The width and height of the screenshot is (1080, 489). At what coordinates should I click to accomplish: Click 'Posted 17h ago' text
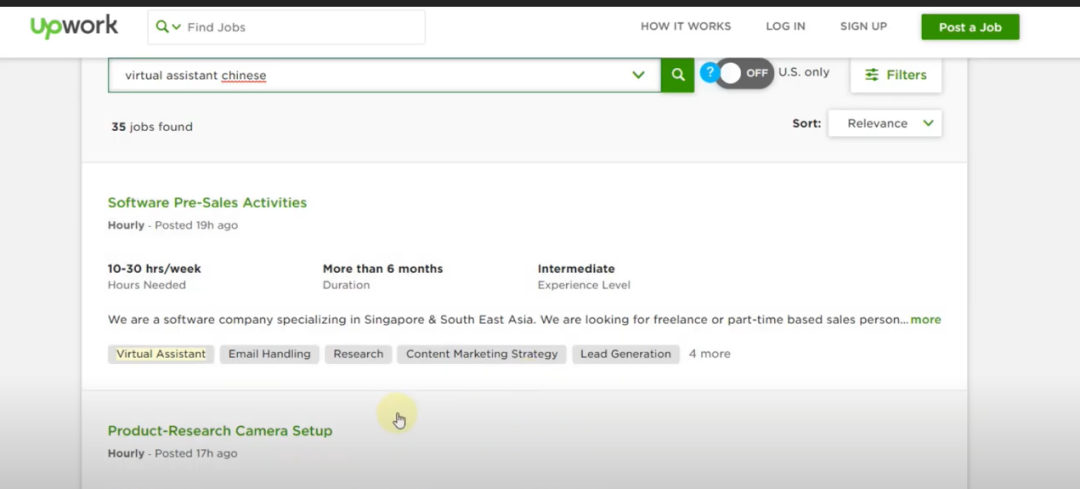[196, 453]
